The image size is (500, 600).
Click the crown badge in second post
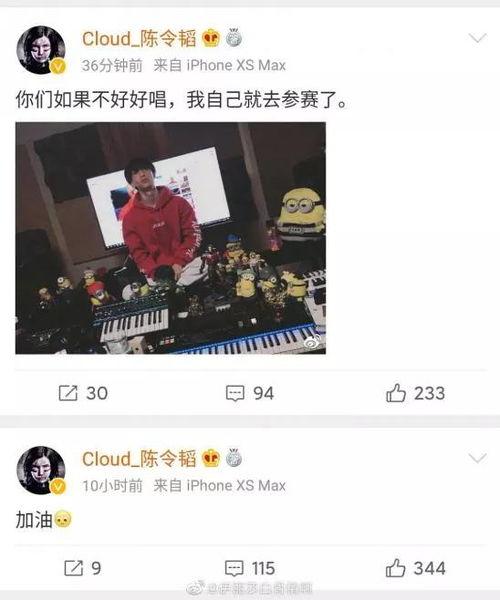click(x=211, y=458)
